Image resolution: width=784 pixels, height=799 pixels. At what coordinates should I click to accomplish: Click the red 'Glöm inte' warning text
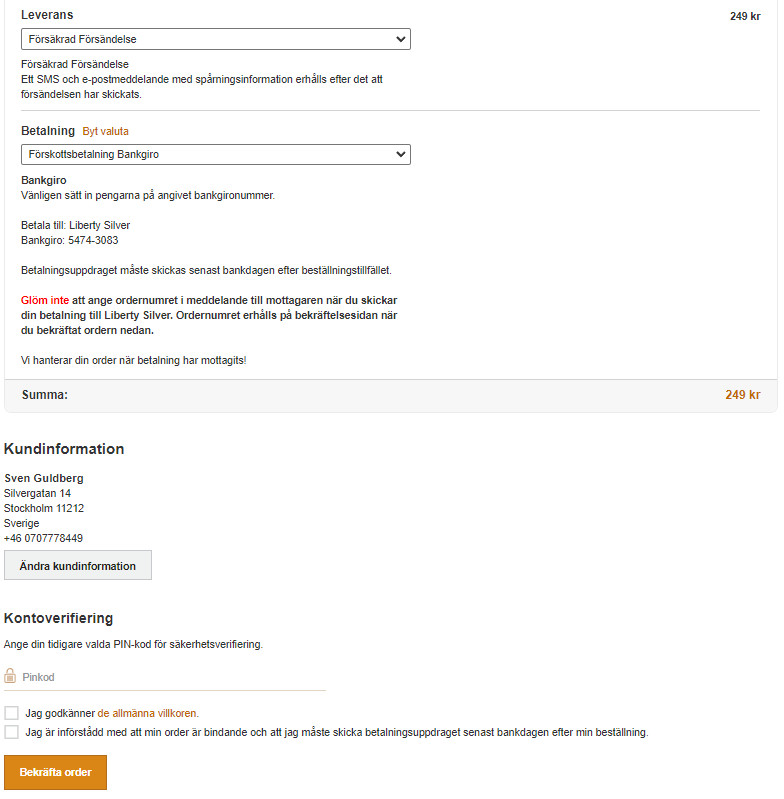[45, 301]
